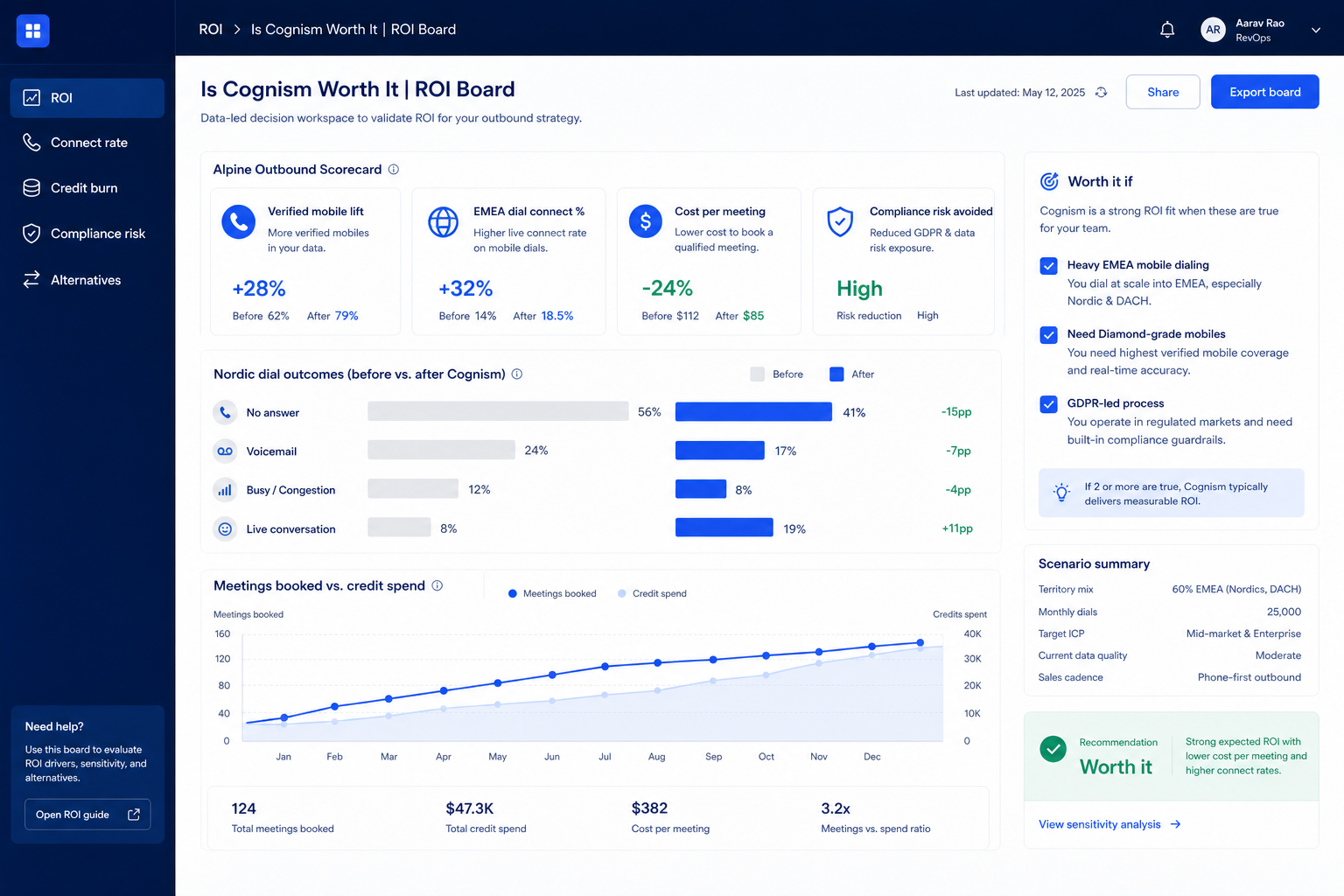Viewport: 1344px width, 896px height.
Task: Click the '+28%' verified mobile lift value
Action: (259, 289)
